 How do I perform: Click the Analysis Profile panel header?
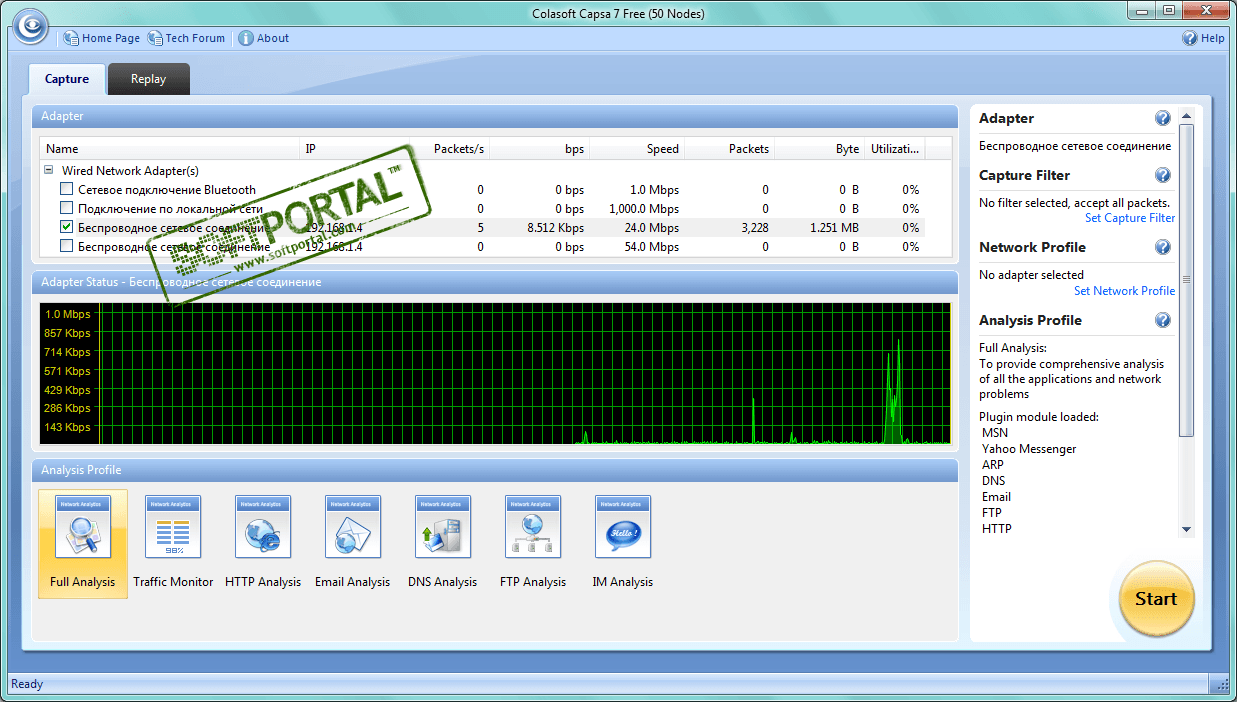click(x=495, y=470)
